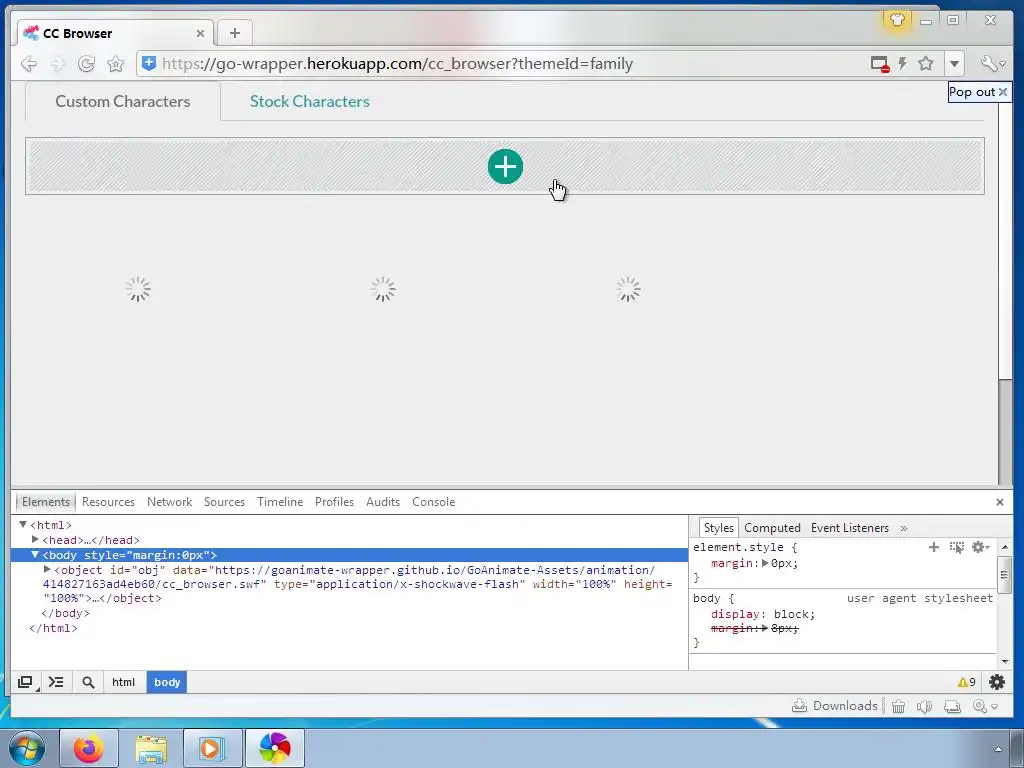Click the blocked pop-up monitor icon in address bar
Image resolution: width=1024 pixels, height=768 pixels.
click(x=880, y=63)
